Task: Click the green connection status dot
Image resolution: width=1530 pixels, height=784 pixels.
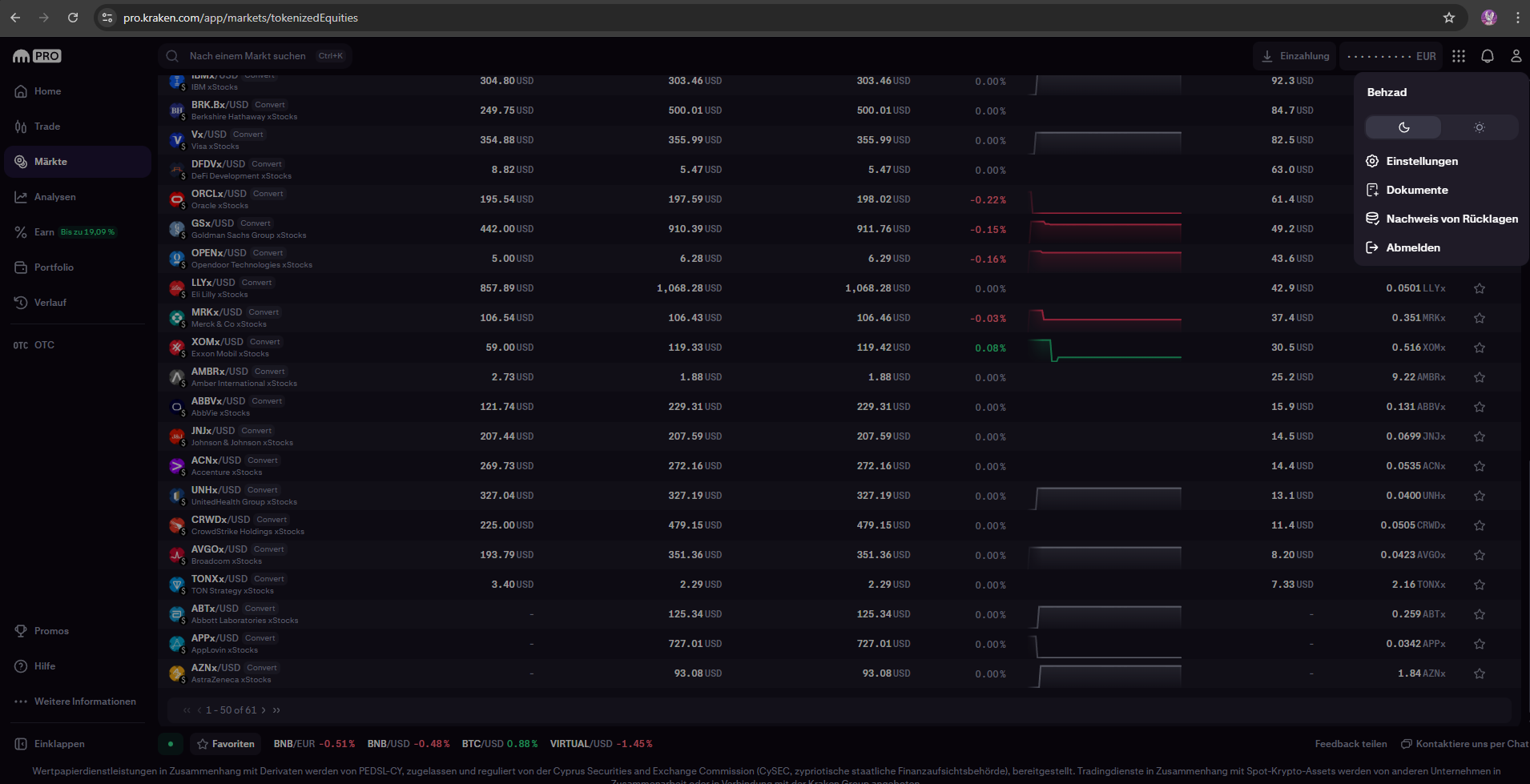Action: pos(171,744)
